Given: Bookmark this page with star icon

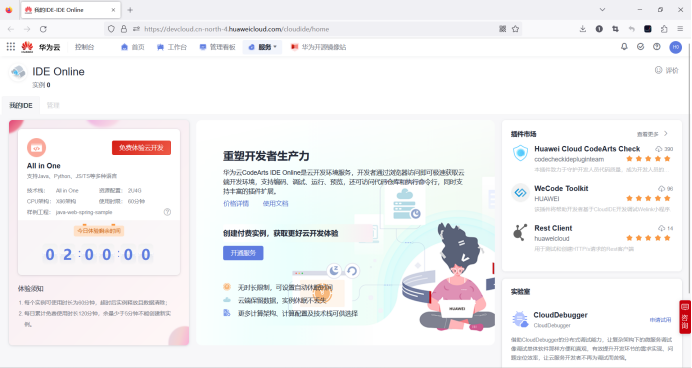Looking at the screenshot, I should coord(515,29).
